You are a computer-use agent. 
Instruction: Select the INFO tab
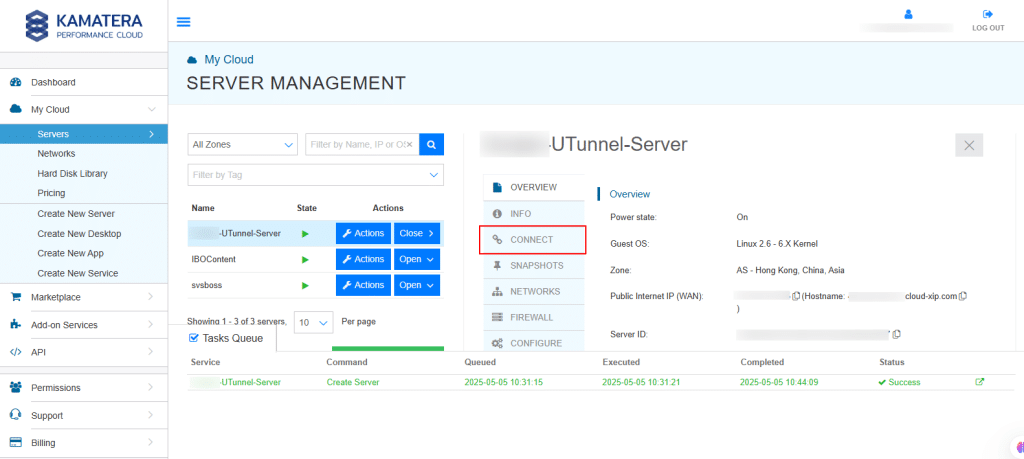tap(534, 214)
